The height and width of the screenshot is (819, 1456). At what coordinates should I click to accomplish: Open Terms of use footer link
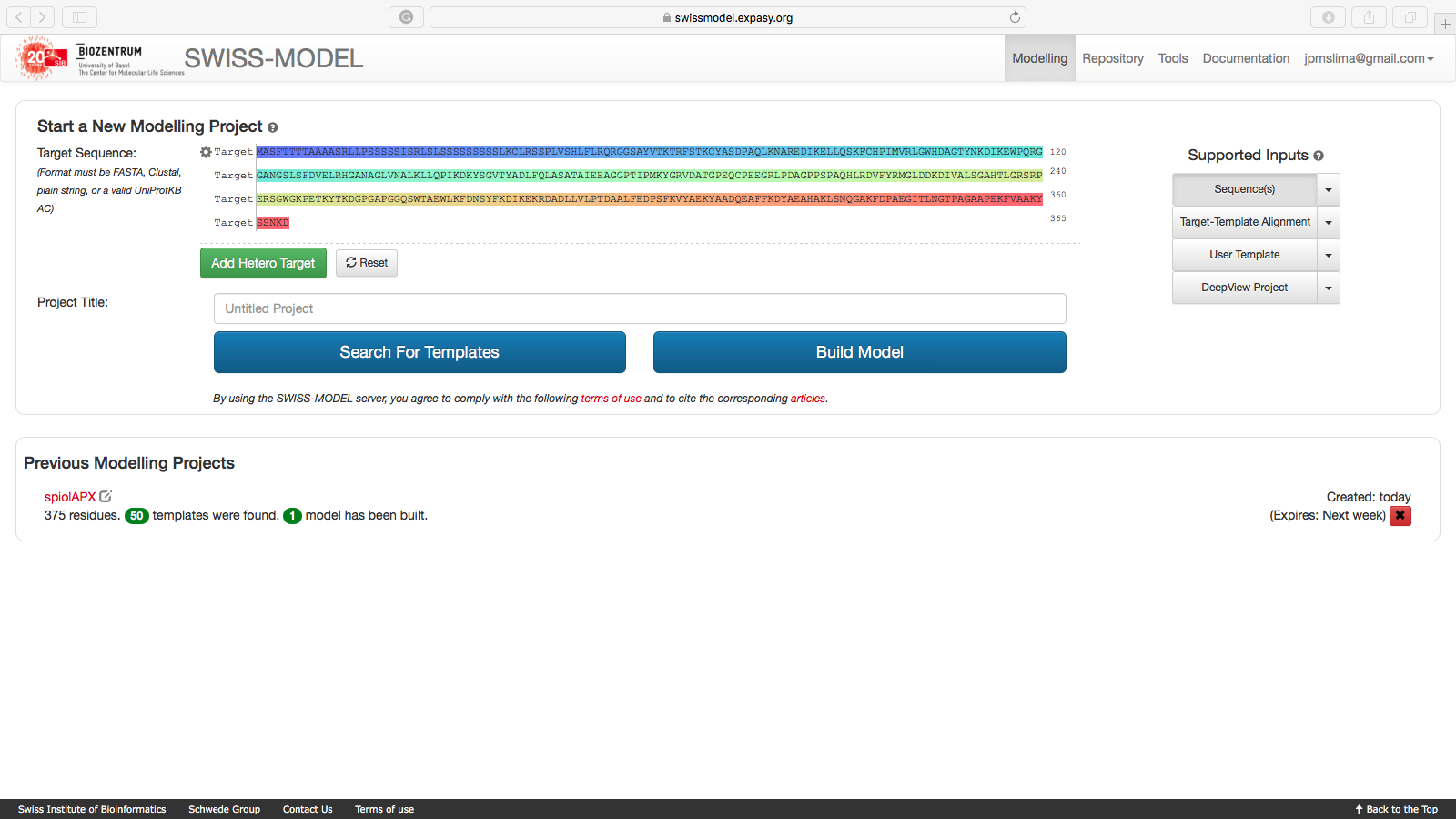tap(384, 809)
